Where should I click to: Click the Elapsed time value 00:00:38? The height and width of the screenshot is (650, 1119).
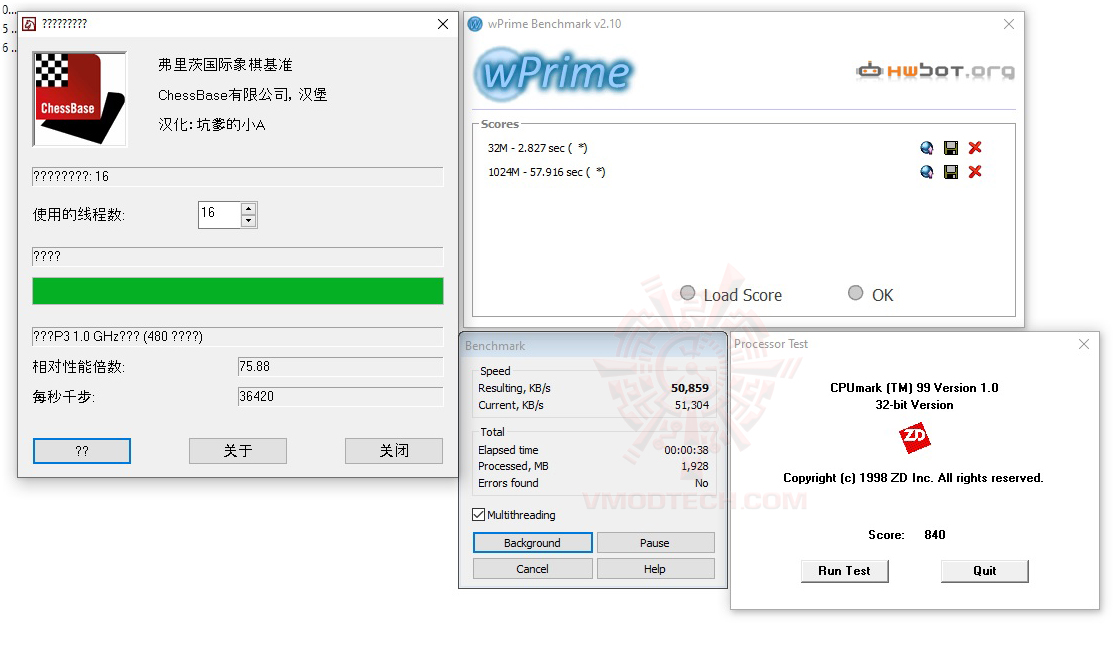(x=687, y=450)
